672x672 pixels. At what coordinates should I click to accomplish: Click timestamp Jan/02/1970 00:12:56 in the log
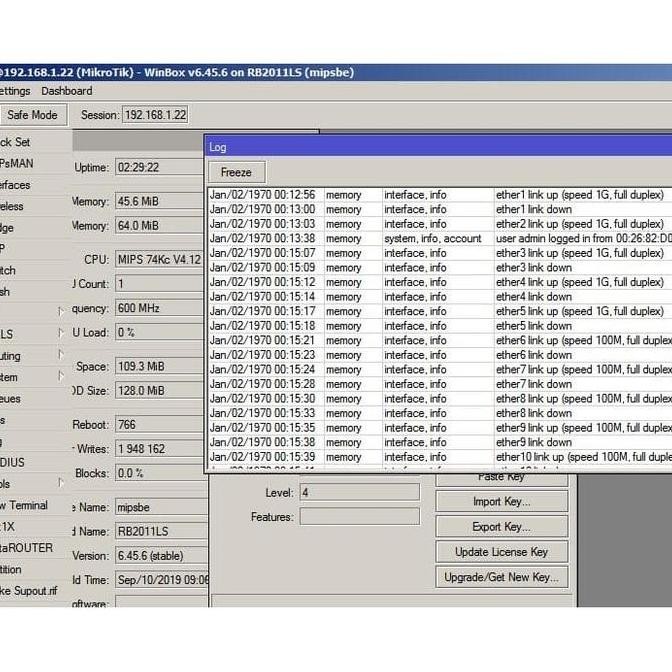(263, 195)
